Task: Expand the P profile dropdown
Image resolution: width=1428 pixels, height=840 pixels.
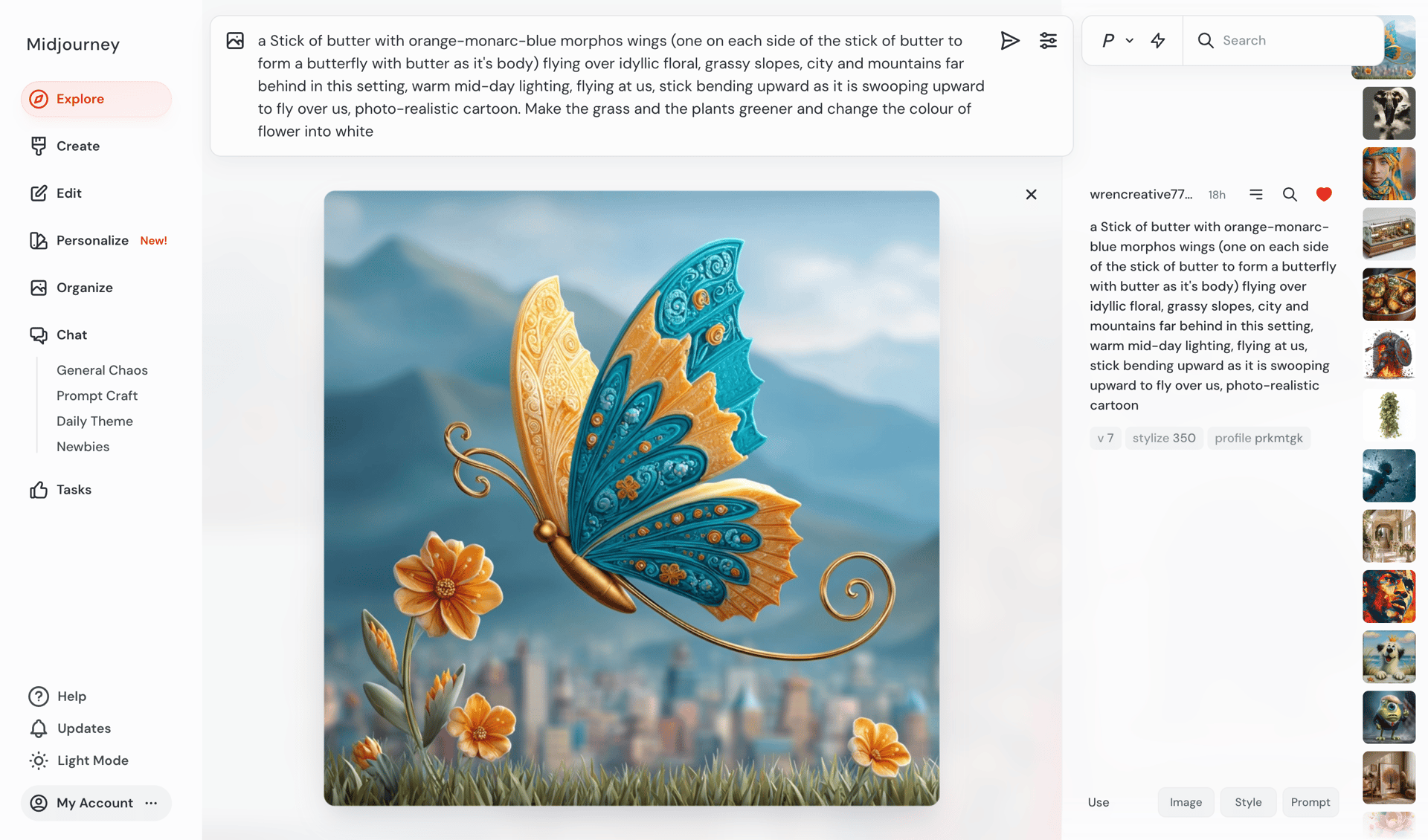Action: [x=1115, y=40]
